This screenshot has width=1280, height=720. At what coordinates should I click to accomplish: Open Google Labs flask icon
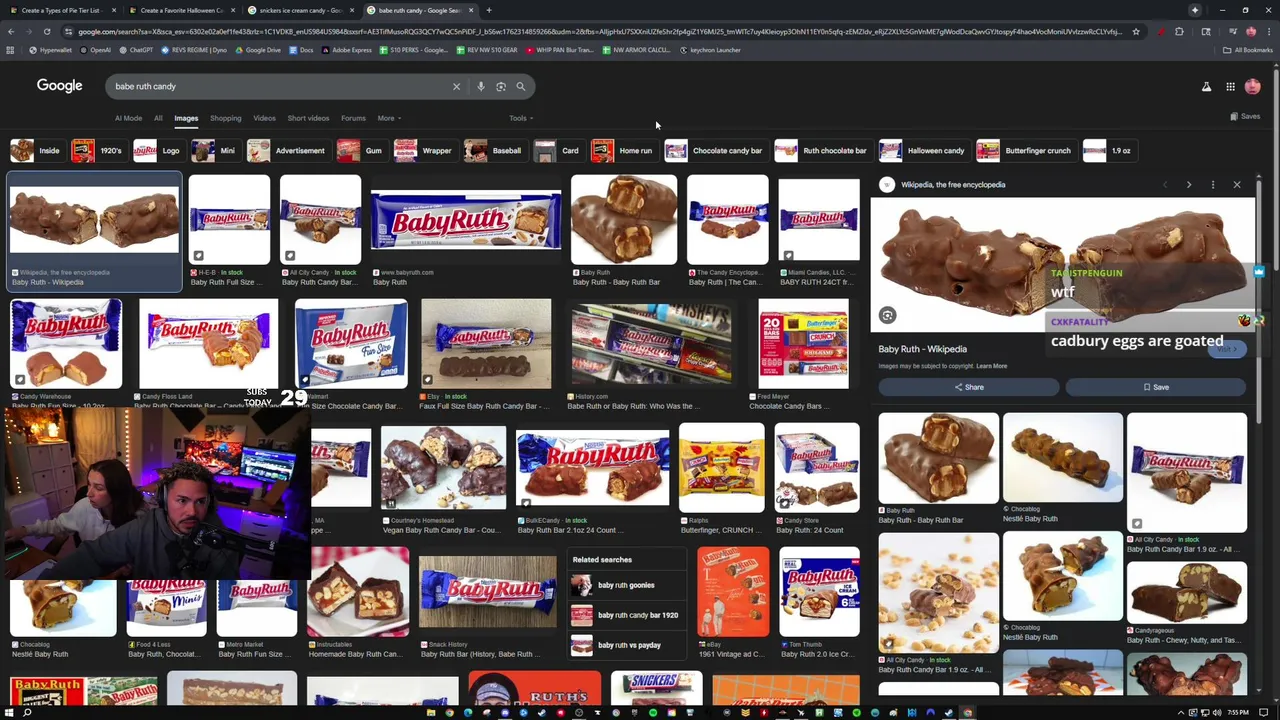pos(1206,87)
